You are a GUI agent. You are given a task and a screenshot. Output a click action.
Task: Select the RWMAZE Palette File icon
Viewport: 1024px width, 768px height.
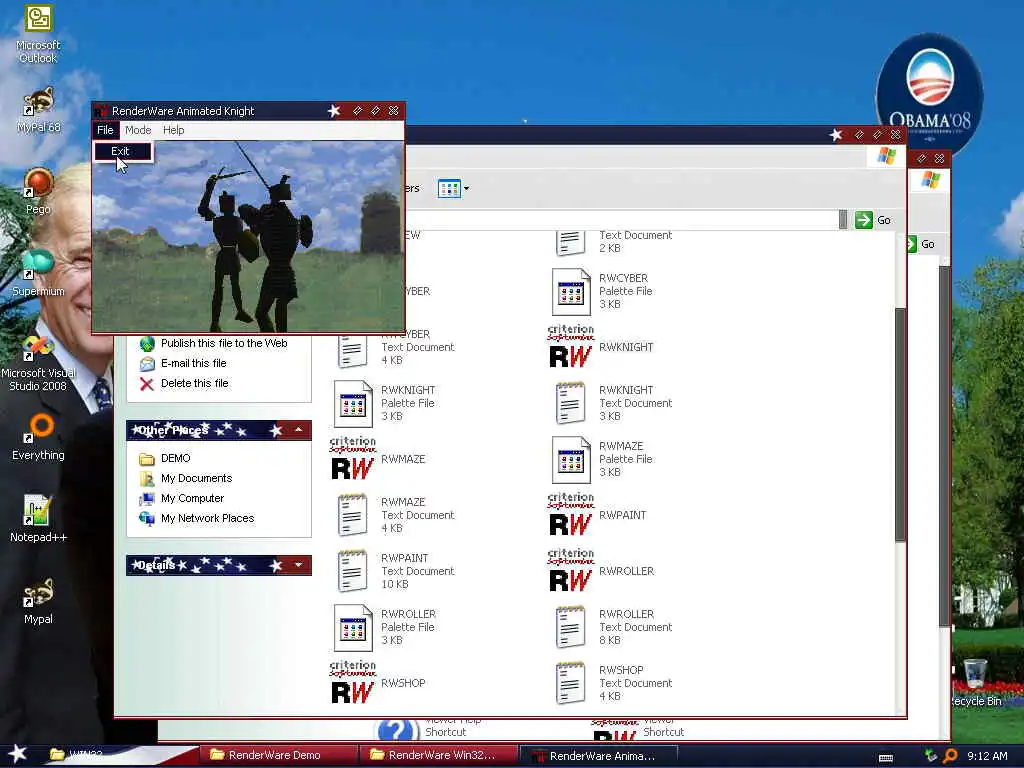(571, 459)
